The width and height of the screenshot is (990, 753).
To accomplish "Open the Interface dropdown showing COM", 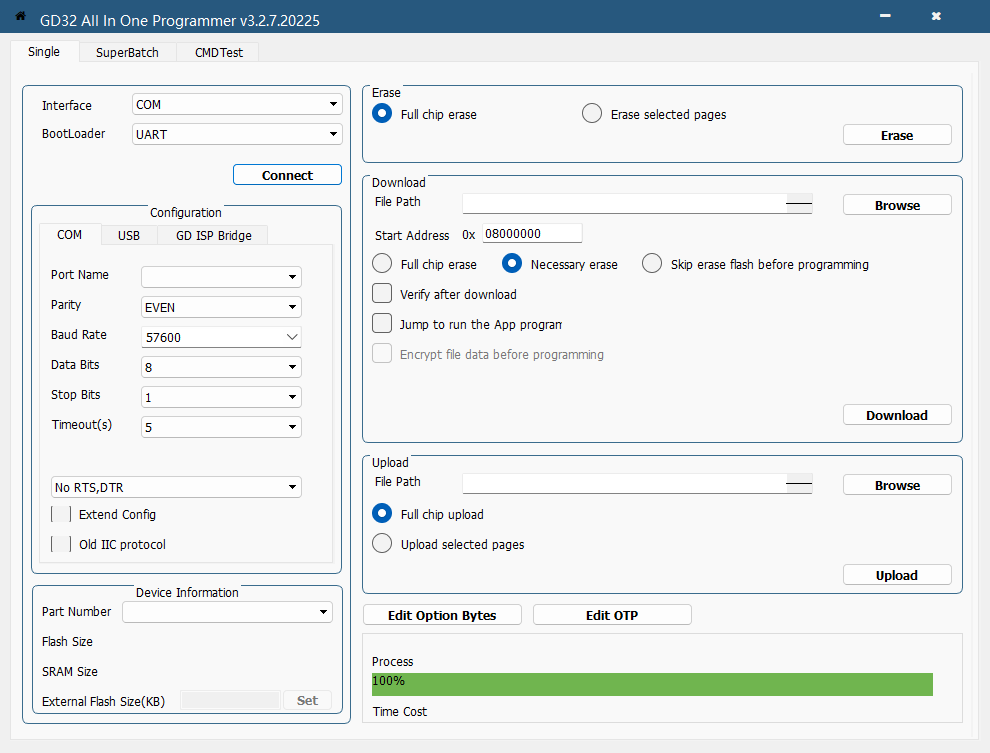I will point(237,104).
